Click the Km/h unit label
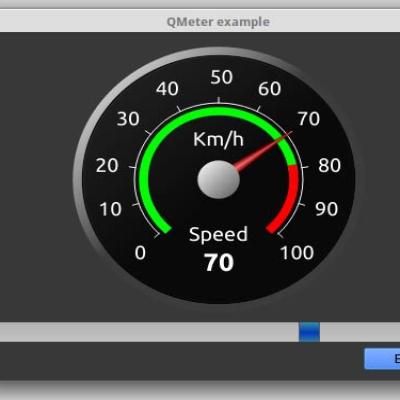 coord(218,139)
